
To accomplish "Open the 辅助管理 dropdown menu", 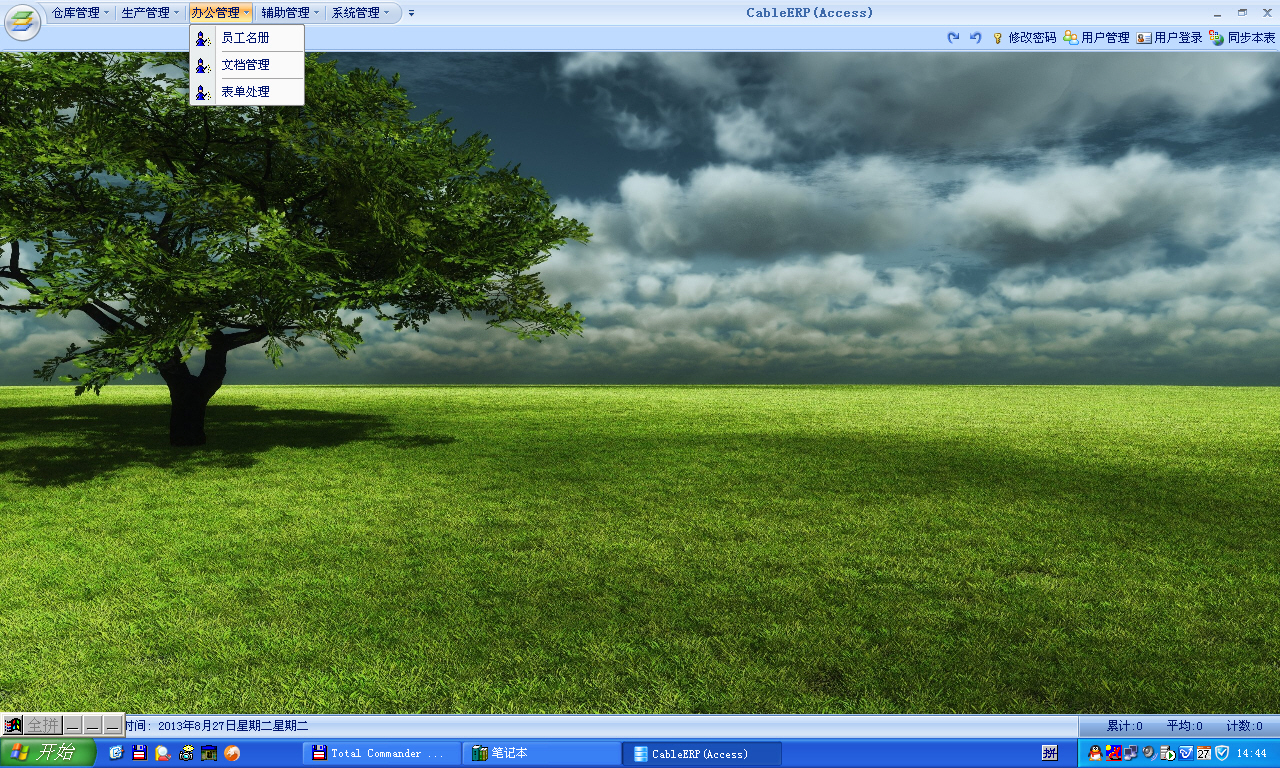I will coord(291,13).
